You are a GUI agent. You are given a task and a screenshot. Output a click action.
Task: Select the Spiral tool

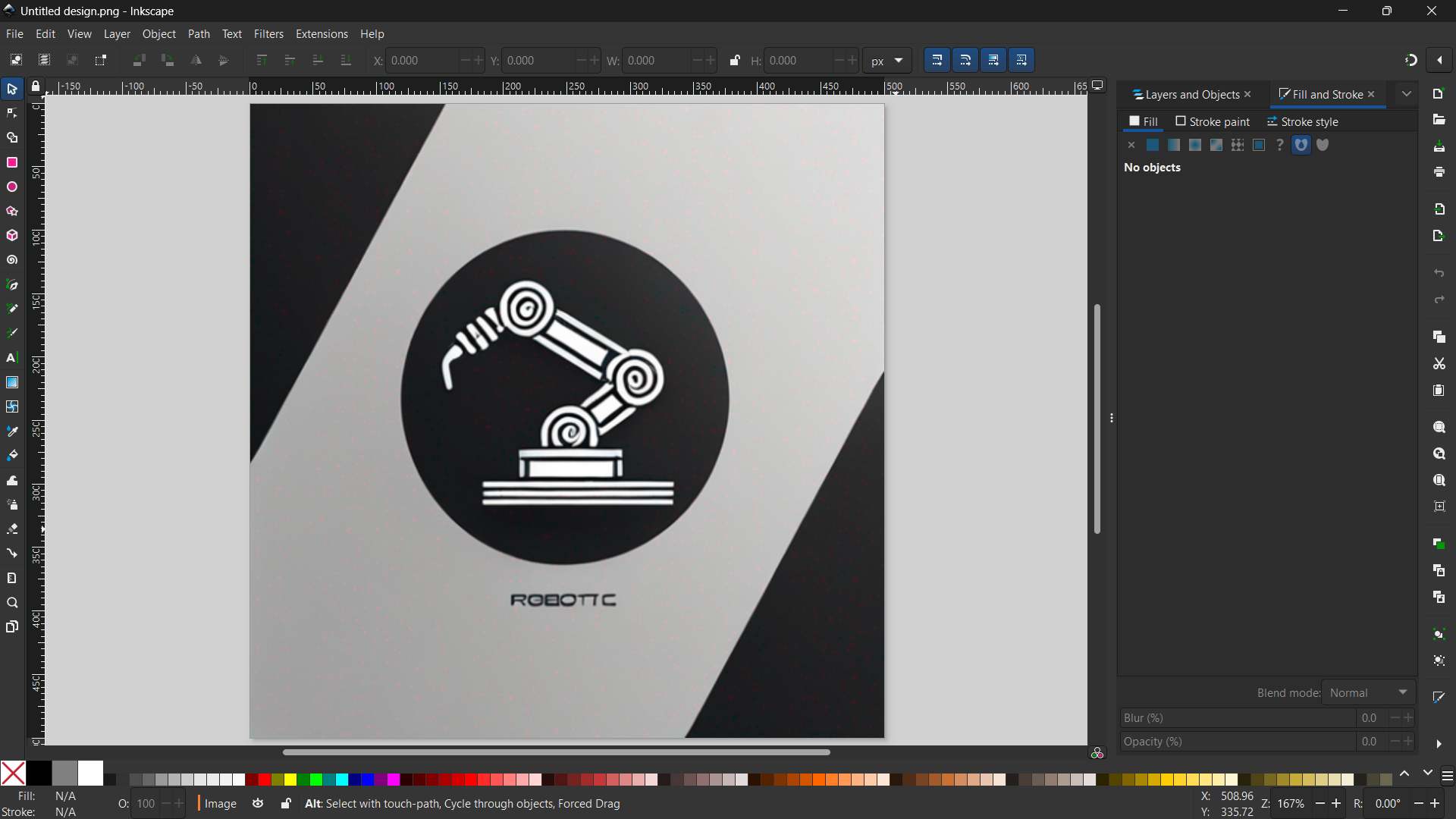(12, 260)
